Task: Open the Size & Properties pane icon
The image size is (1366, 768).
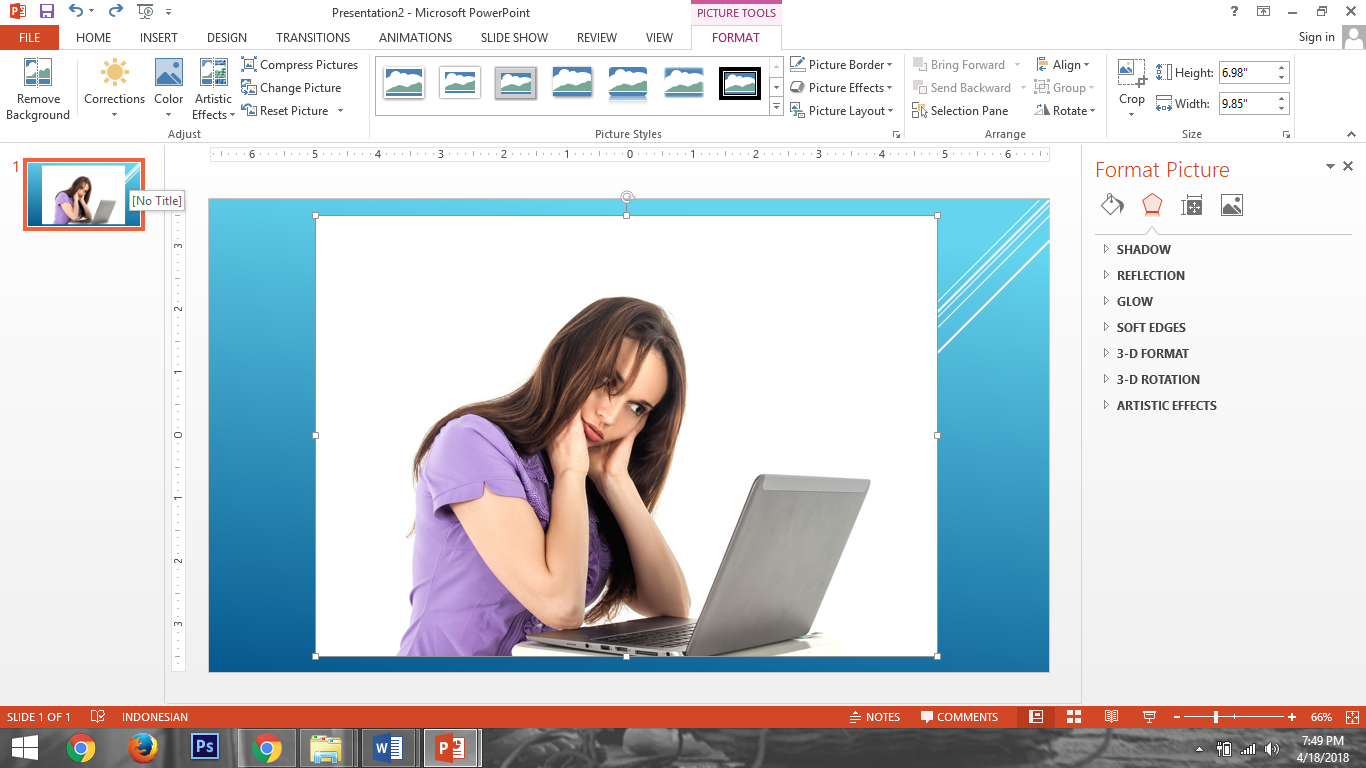Action: coord(1191,205)
